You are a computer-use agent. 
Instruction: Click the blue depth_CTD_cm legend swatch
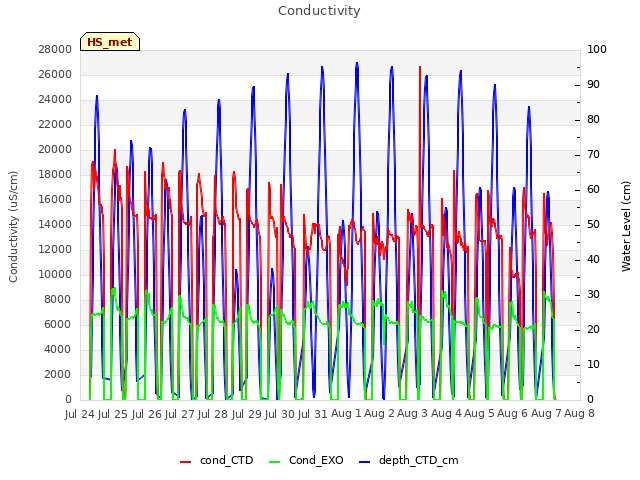click(364, 462)
